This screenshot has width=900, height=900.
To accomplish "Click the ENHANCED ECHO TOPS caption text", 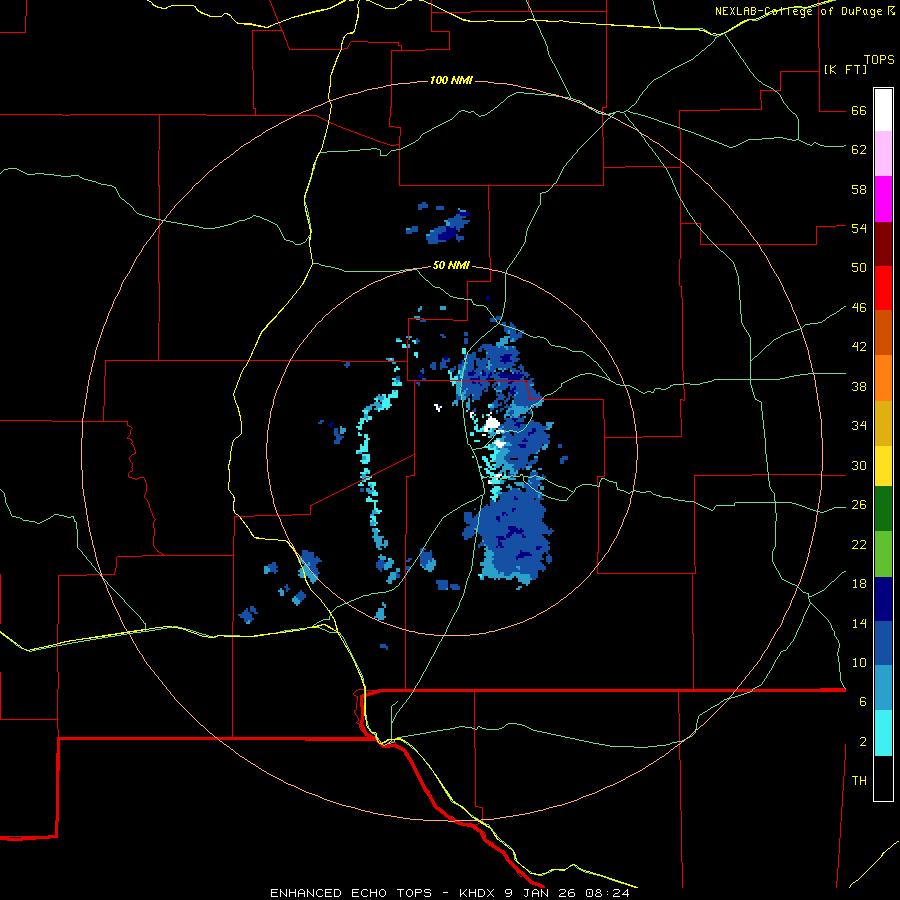I will coord(351,893).
